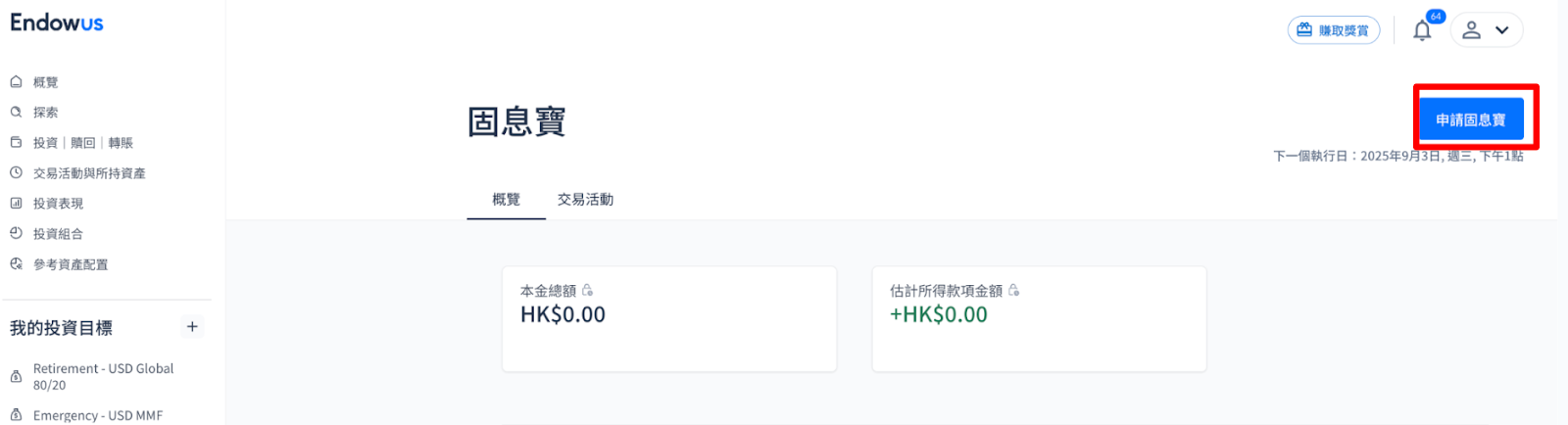Click the Endowus logo
1568x425 pixels.
pyautogui.click(x=57, y=23)
